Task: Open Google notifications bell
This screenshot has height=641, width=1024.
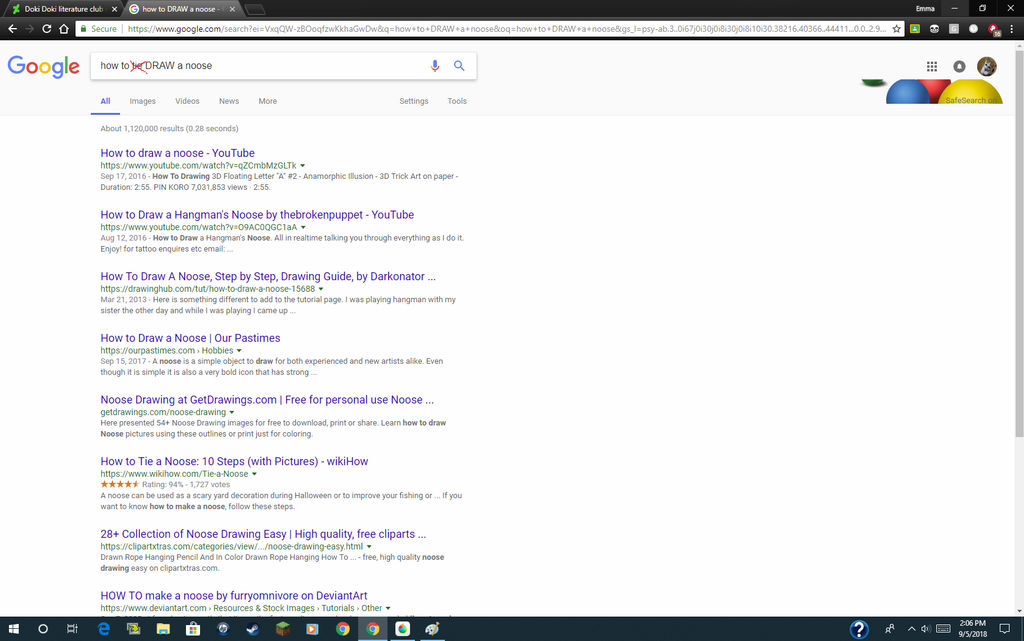Action: tap(959, 66)
